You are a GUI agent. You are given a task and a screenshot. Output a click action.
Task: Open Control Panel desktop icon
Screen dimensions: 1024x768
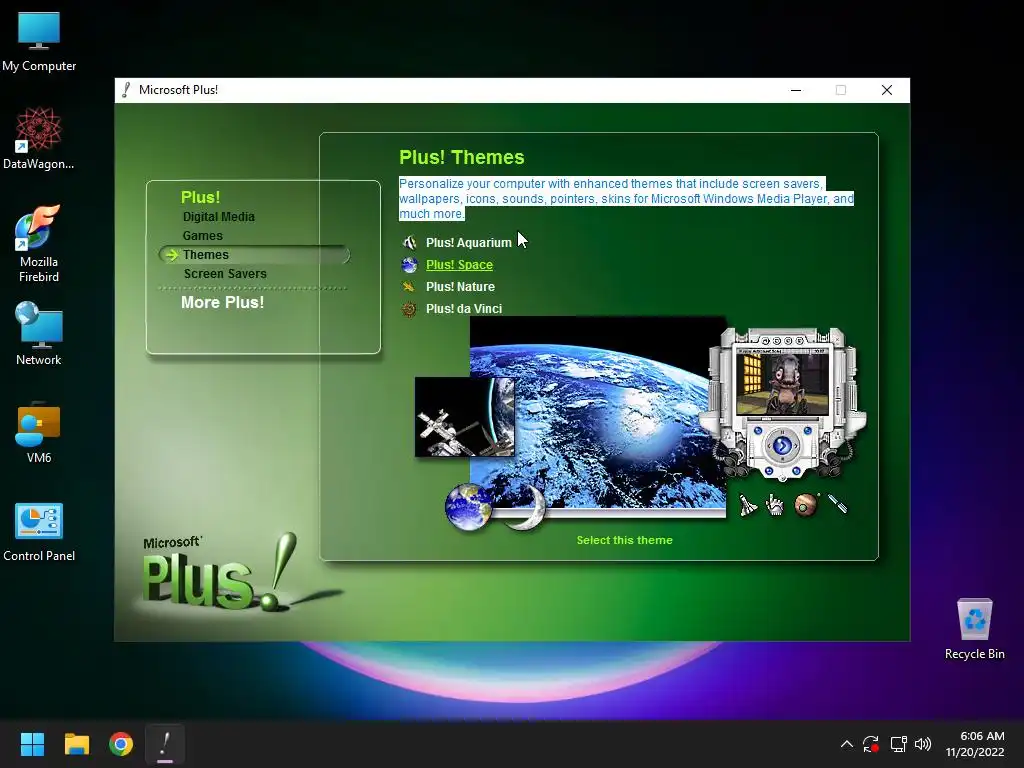[x=39, y=532]
